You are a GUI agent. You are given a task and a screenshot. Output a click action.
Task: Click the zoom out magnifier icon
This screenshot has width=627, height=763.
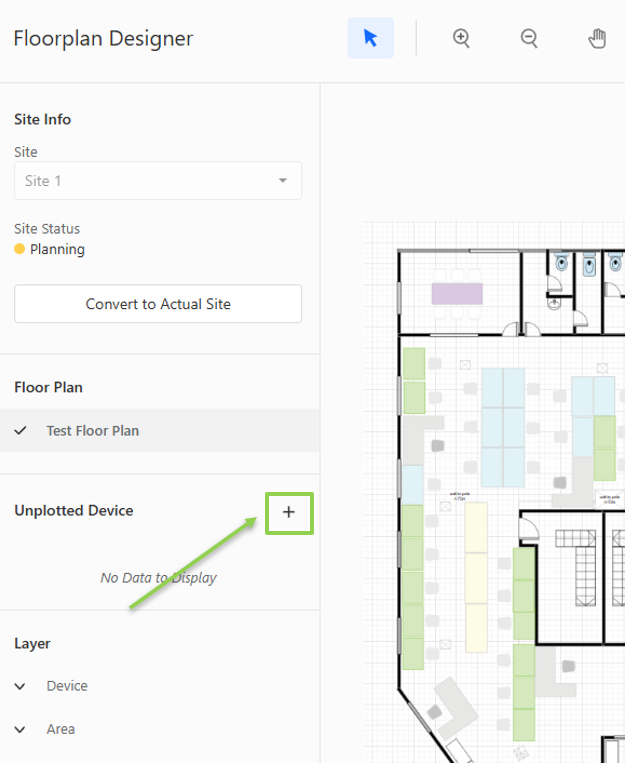click(x=529, y=38)
